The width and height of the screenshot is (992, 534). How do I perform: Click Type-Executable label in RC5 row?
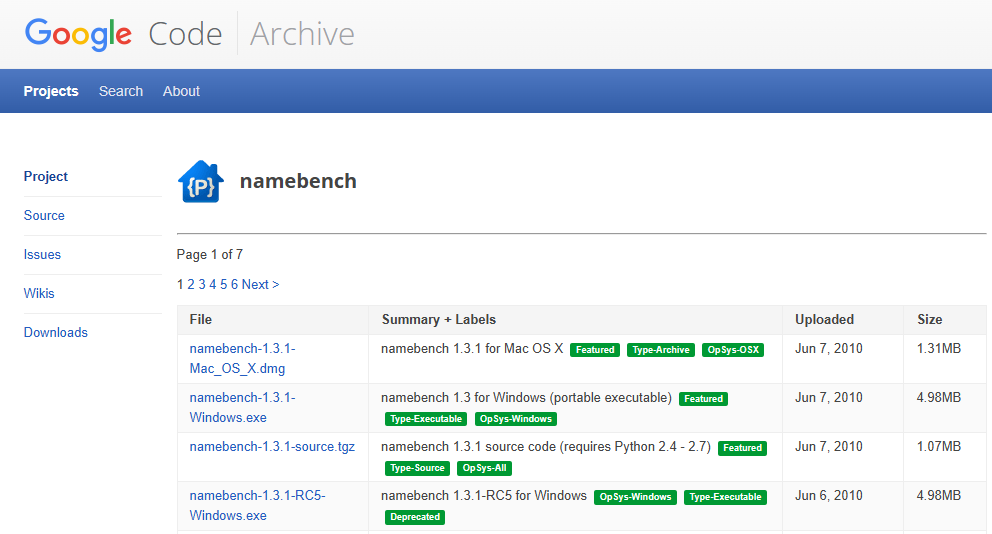point(725,497)
